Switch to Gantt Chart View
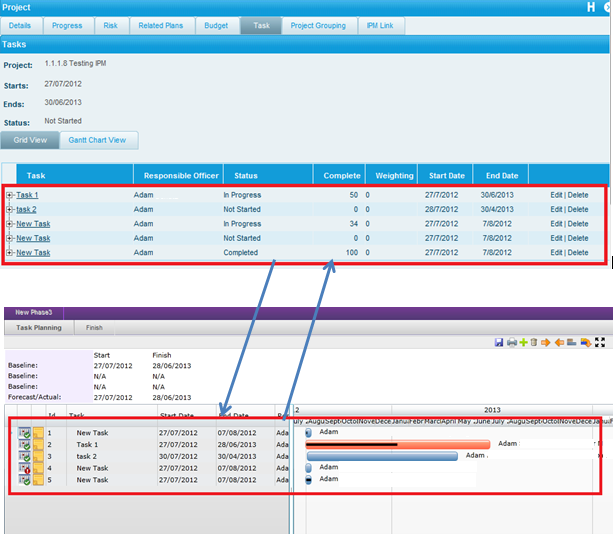 coord(97,140)
